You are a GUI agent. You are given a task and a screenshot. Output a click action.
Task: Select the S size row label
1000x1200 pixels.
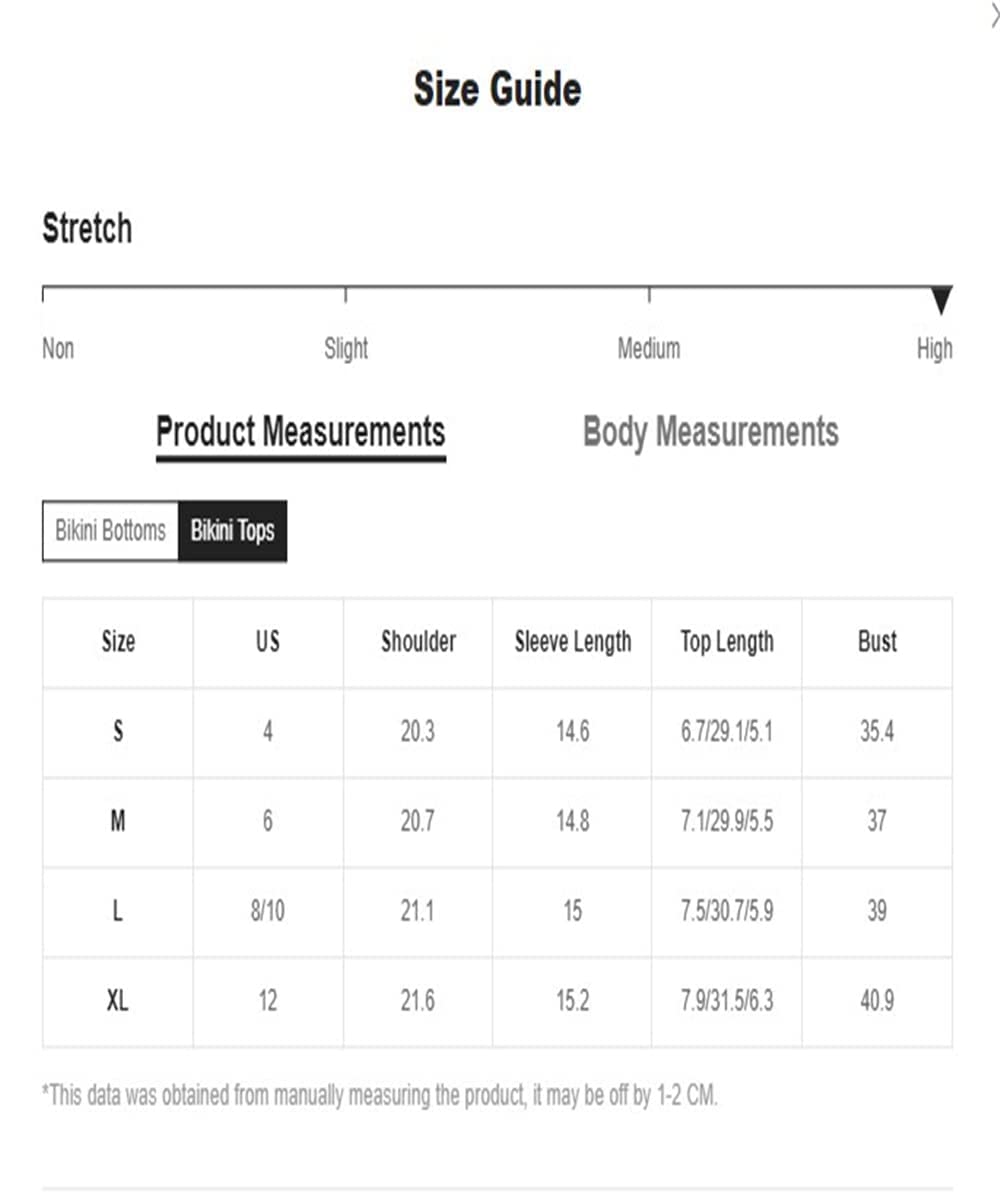118,732
